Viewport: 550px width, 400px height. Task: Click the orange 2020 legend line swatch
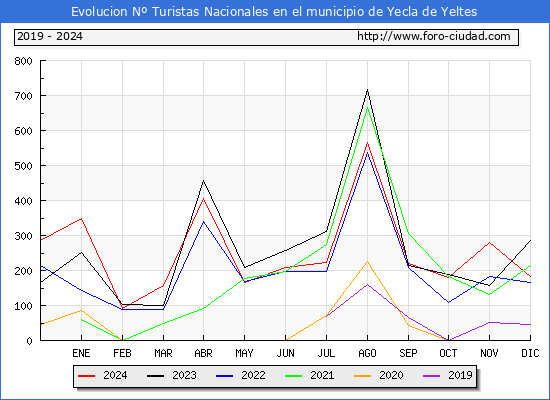point(362,376)
